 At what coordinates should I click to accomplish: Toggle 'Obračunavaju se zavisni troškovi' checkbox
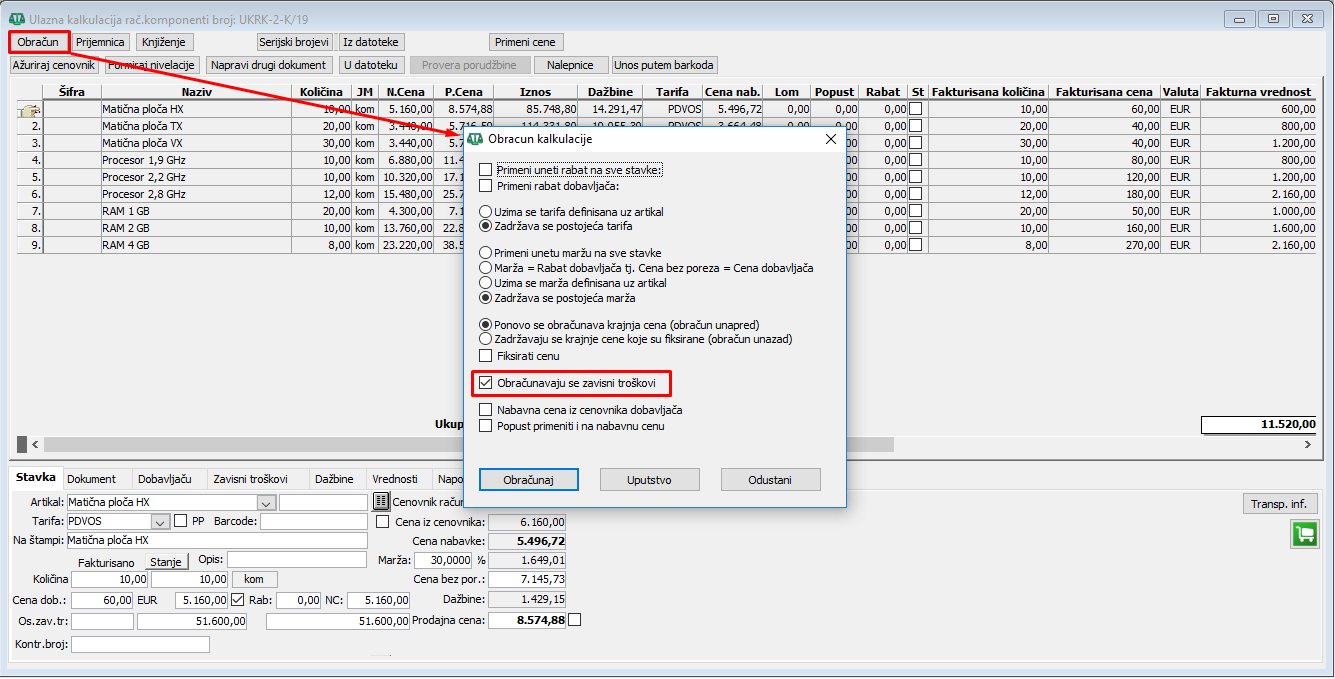(x=486, y=383)
